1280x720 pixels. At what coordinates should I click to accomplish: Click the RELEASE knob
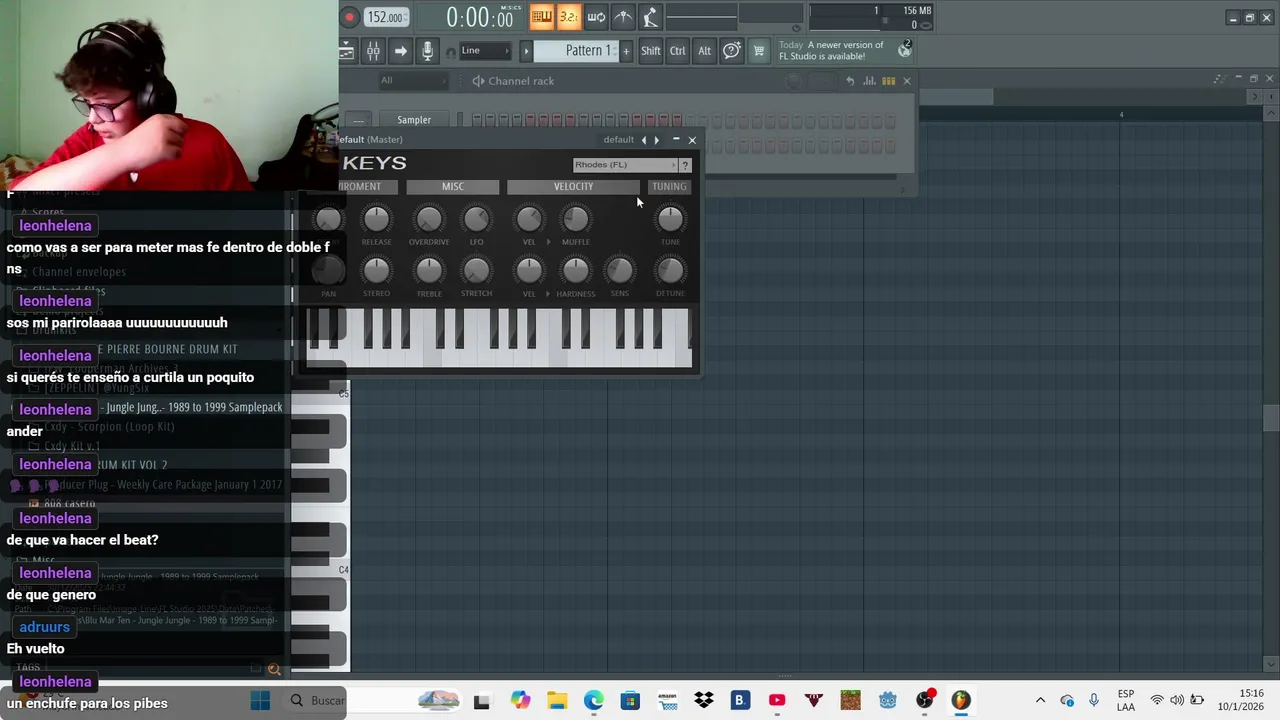[x=376, y=219]
